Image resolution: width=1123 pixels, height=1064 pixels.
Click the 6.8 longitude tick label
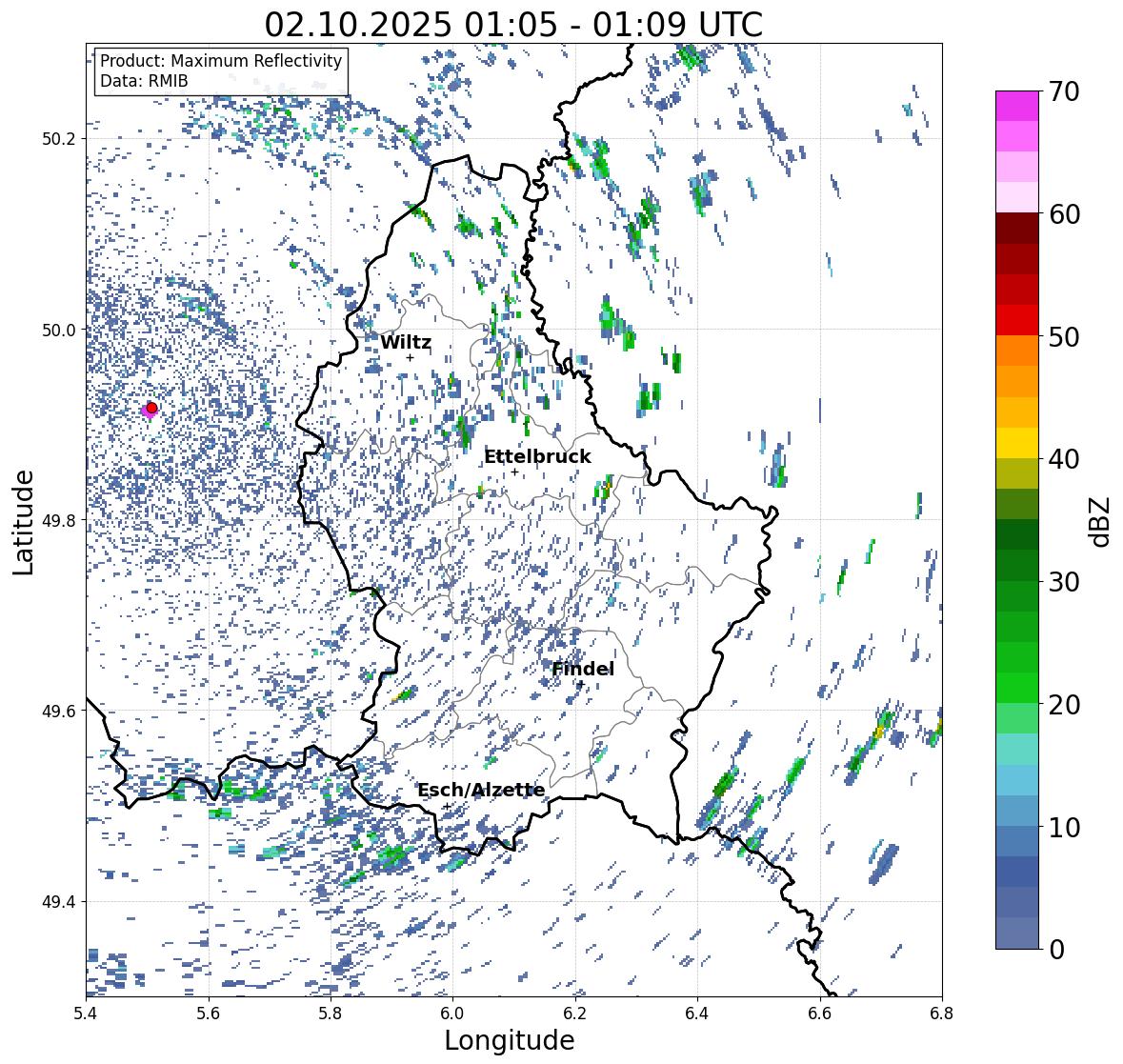(x=942, y=1014)
